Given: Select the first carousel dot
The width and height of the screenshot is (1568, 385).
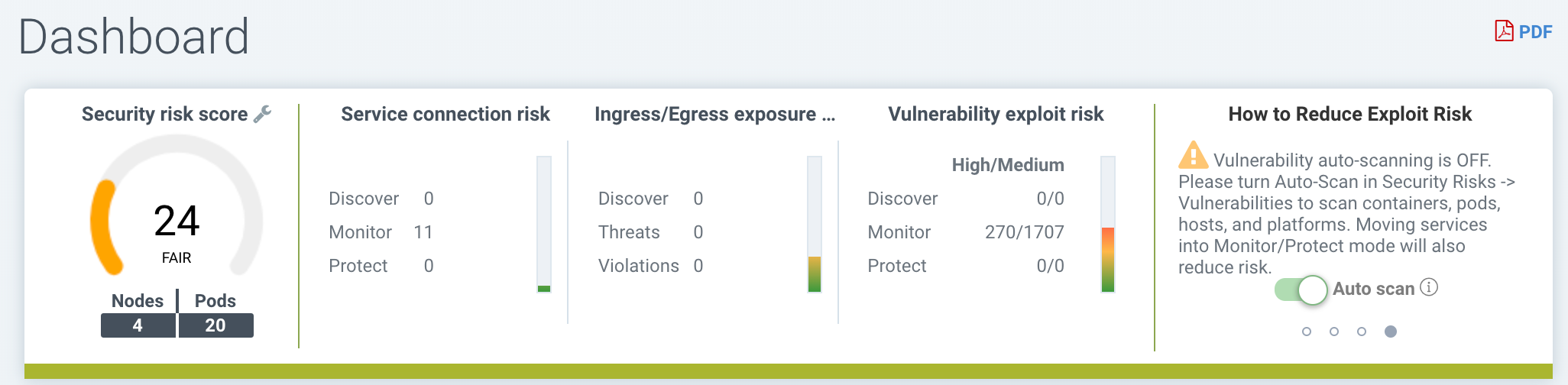Looking at the screenshot, I should pyautogui.click(x=1307, y=332).
